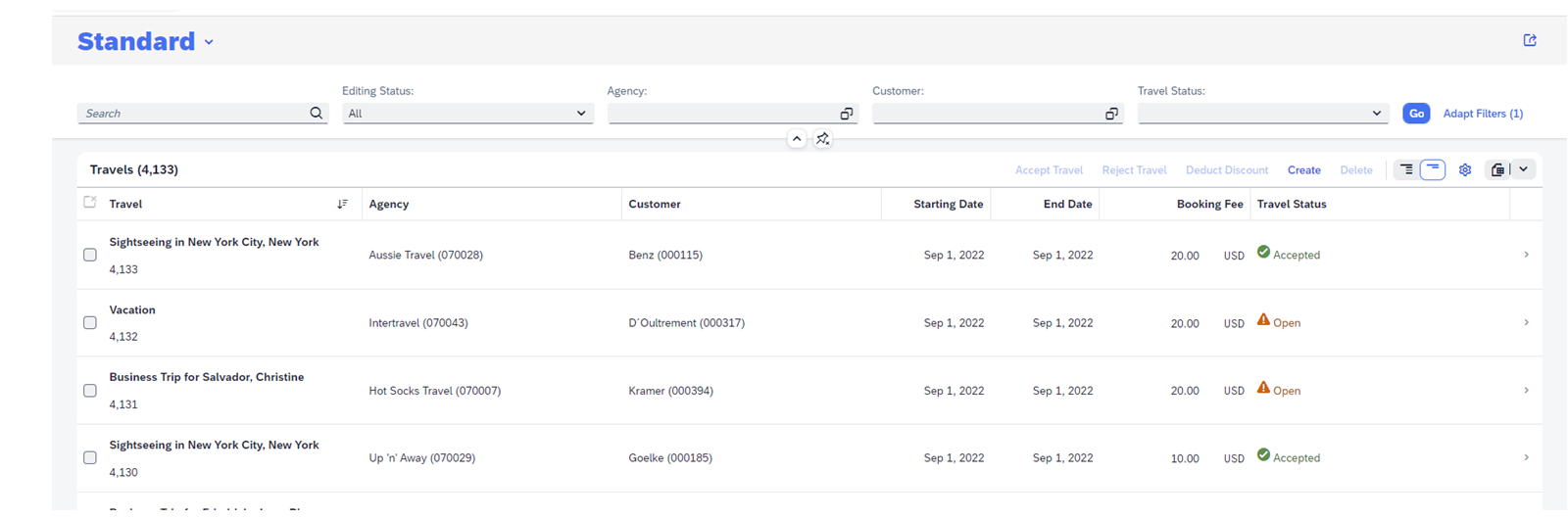Click Open warning icon for Intertravel row

(1263, 319)
